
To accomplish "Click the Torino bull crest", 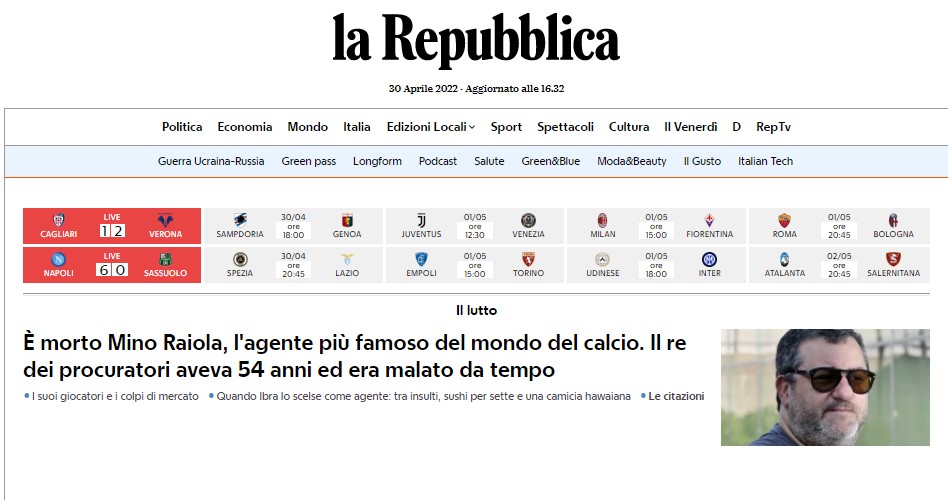I will coord(528,259).
